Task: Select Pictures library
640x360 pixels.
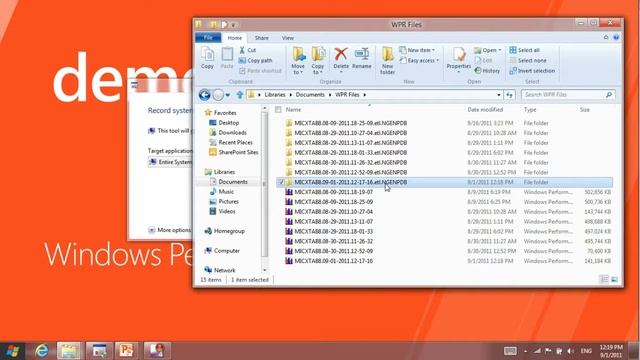Action: click(224, 201)
